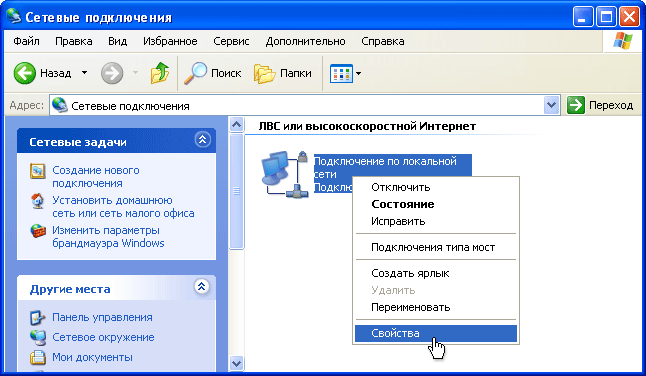Screen dimensions: 646x376
Task: Choose Отключить in context menu
Action: coord(436,187)
